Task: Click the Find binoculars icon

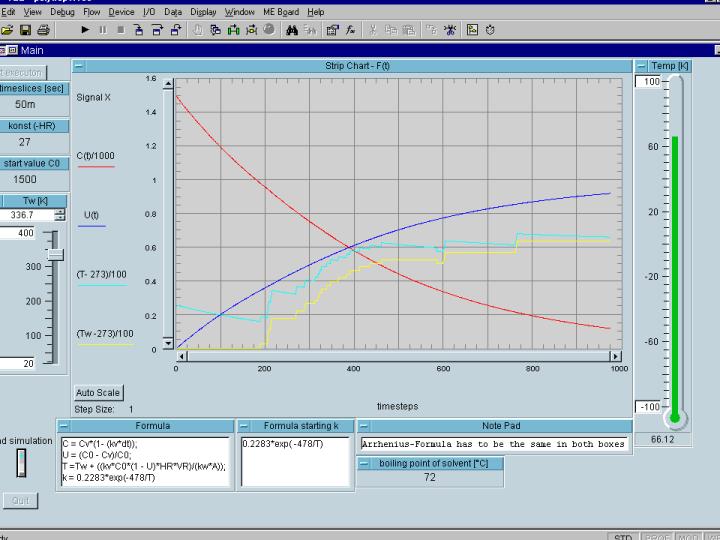Action: point(292,30)
